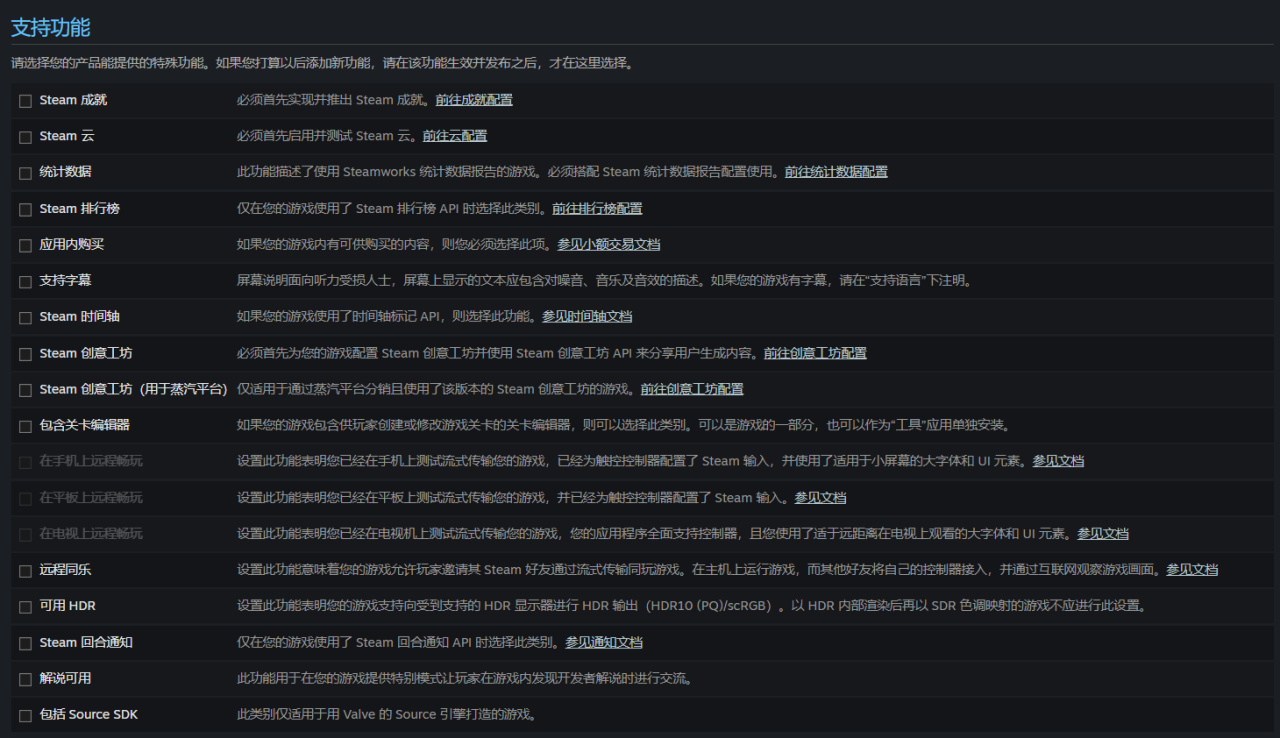Tick the Steam 创意工坊（用于蒸汽平台）checkbox

[x=25, y=390]
